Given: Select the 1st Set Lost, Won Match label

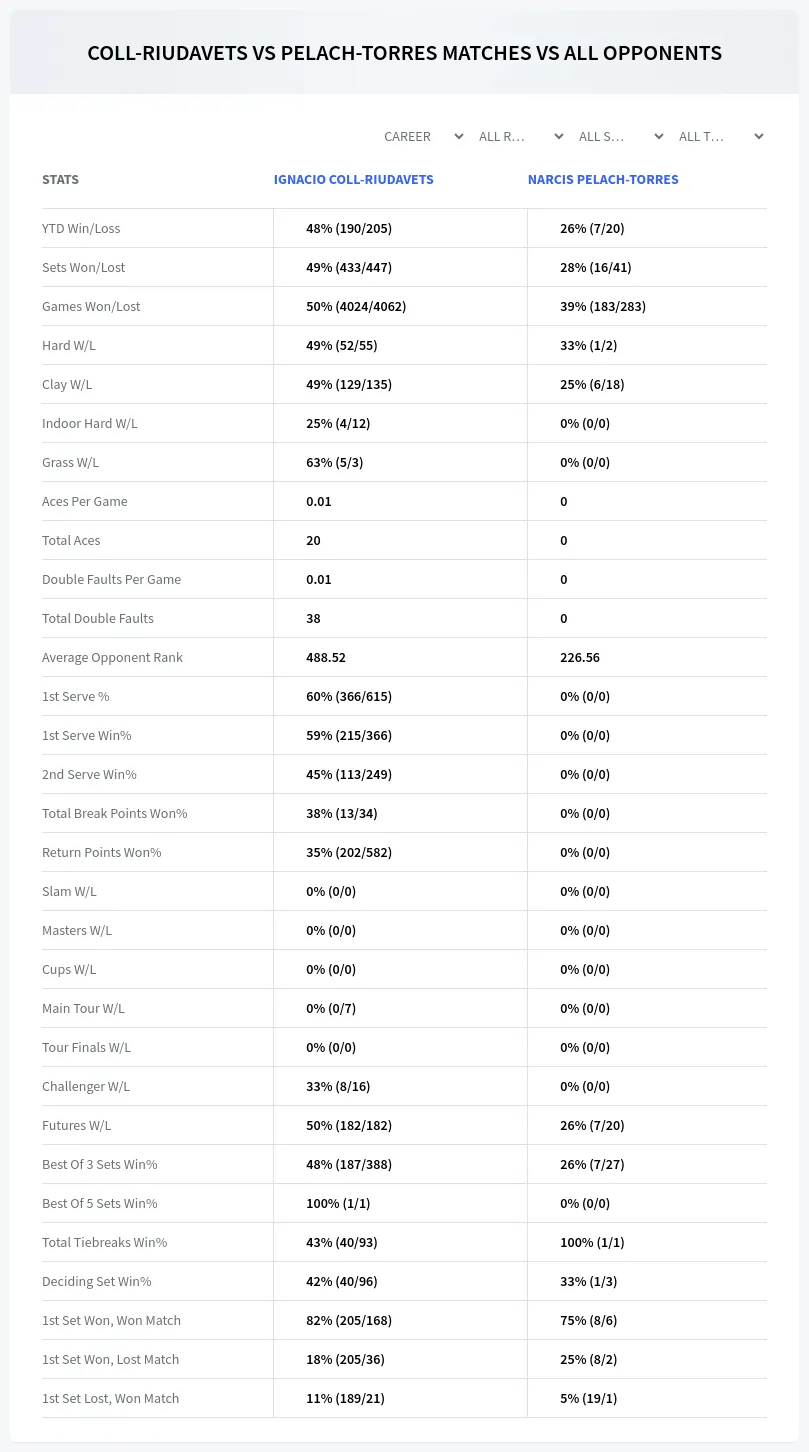Looking at the screenshot, I should [110, 1398].
